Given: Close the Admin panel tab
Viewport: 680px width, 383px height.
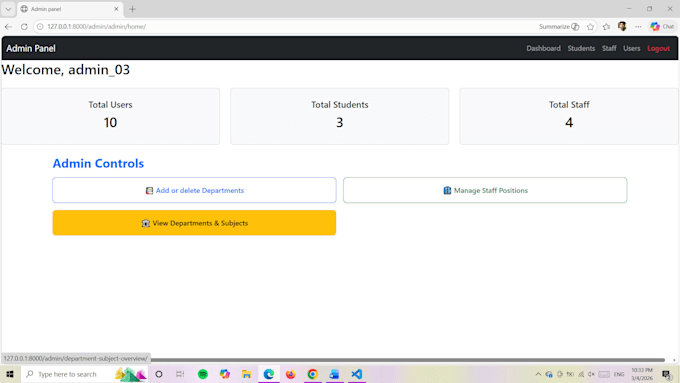Looking at the screenshot, I should pos(116,9).
